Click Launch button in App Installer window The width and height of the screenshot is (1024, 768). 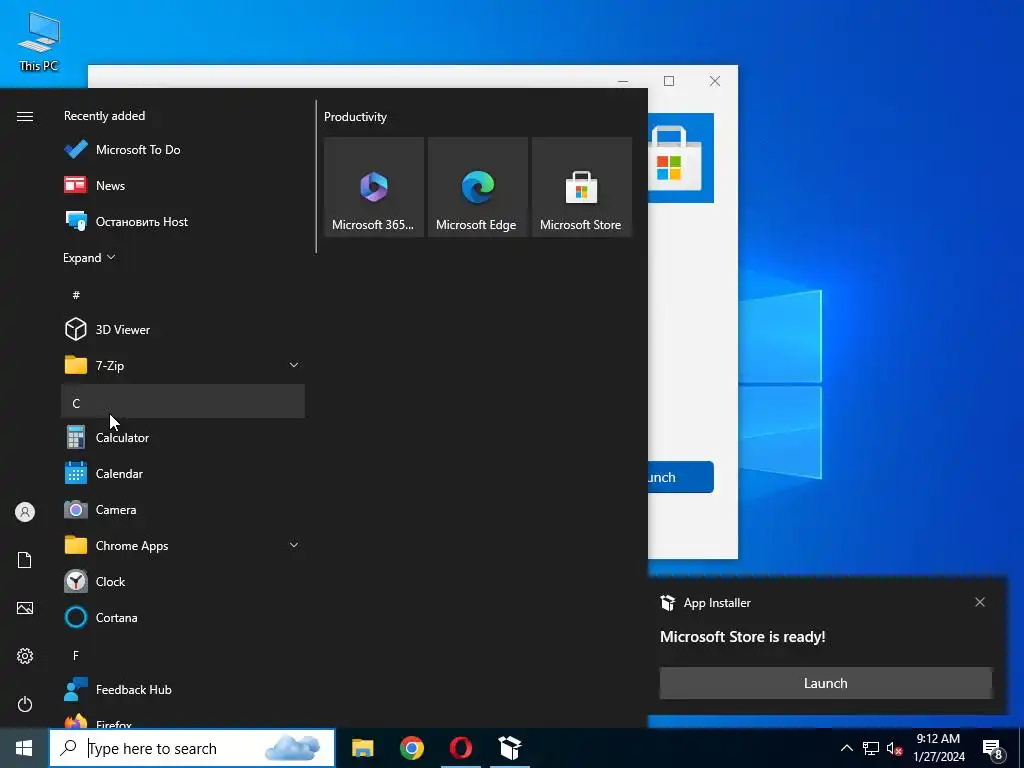[x=680, y=477]
